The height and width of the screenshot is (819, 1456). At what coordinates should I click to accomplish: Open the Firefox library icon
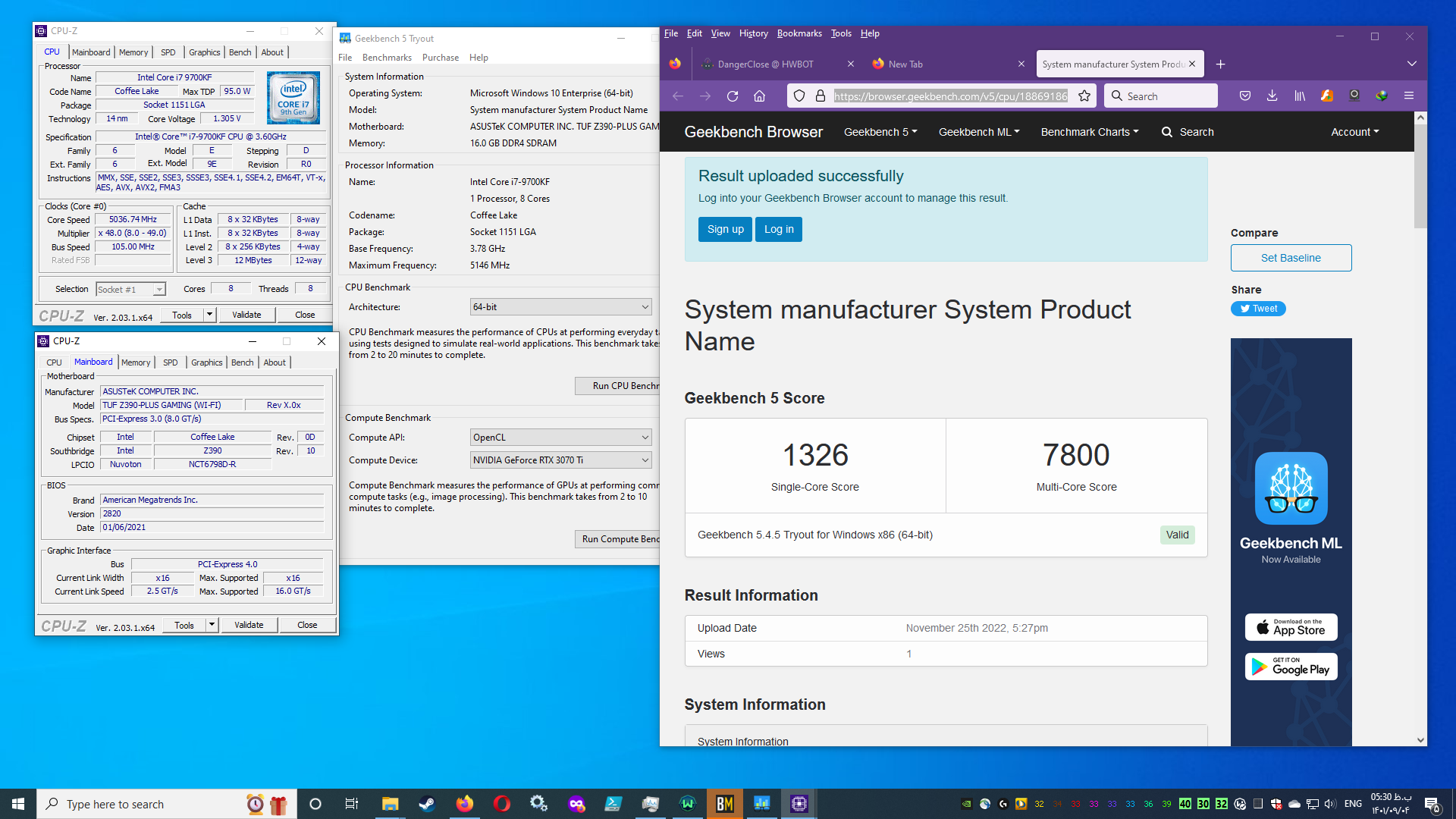[1300, 96]
